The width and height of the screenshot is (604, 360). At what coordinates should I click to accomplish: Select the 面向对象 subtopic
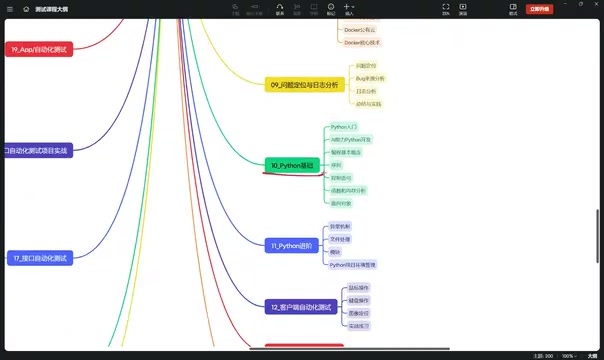pyautogui.click(x=341, y=203)
